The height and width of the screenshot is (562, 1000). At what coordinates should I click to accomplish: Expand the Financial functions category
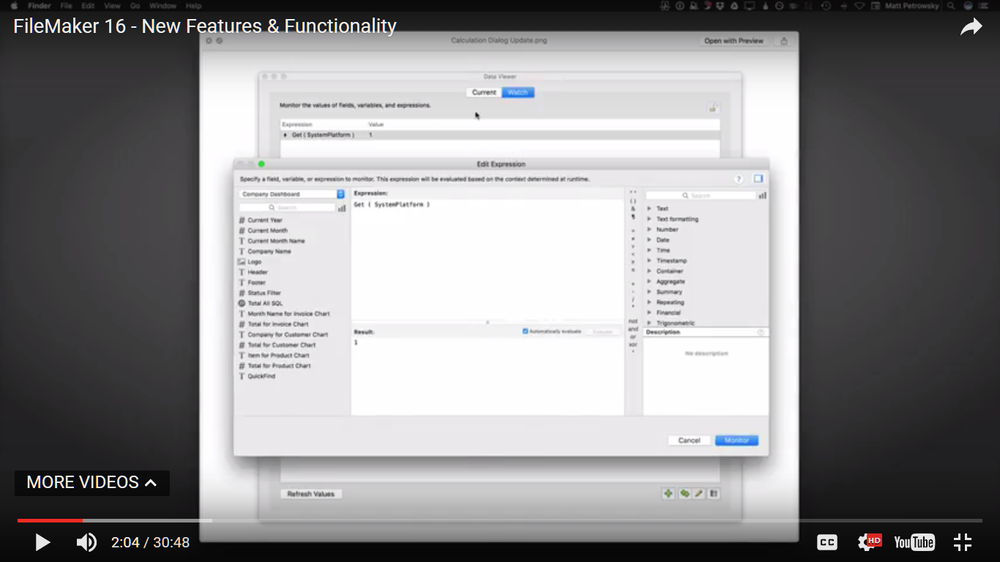649,313
